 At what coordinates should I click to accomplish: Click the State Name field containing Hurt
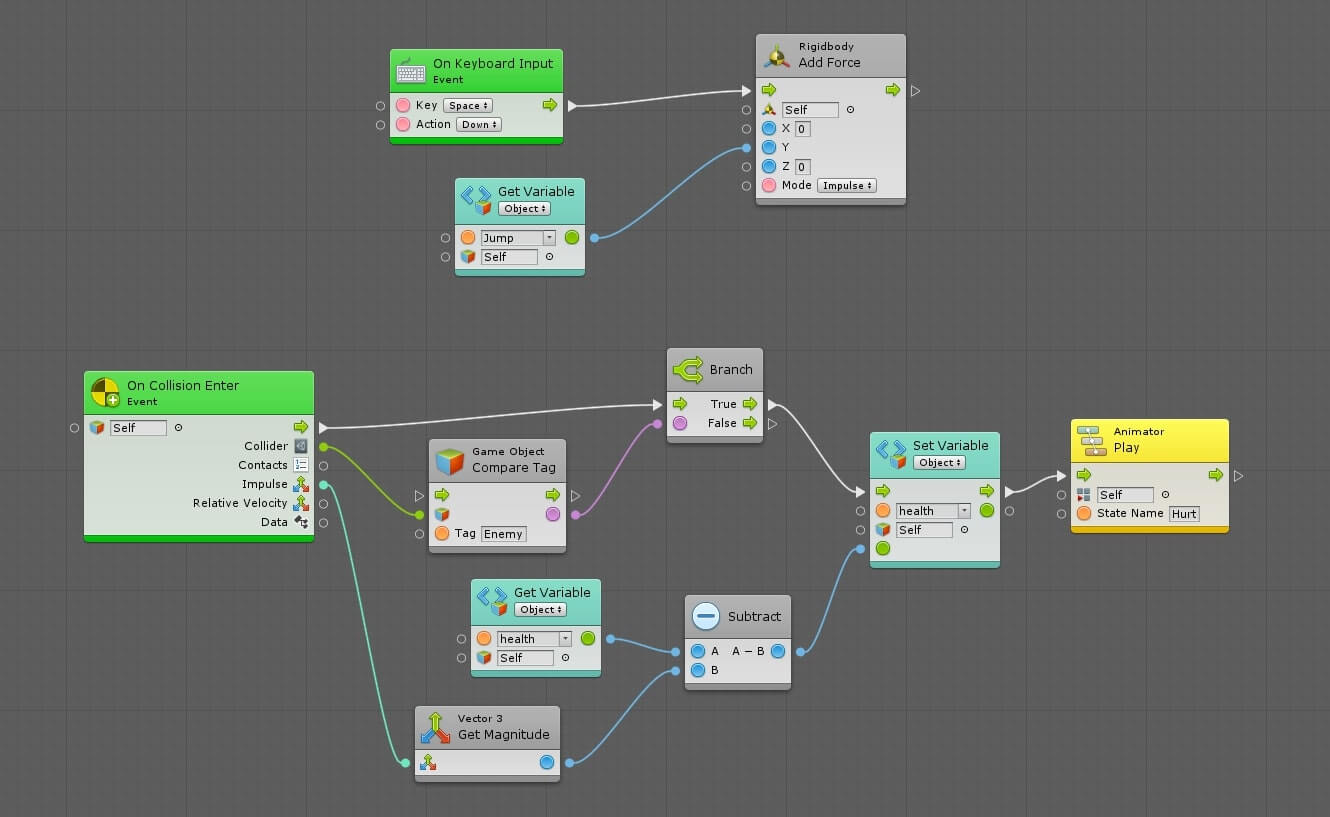(x=1184, y=514)
